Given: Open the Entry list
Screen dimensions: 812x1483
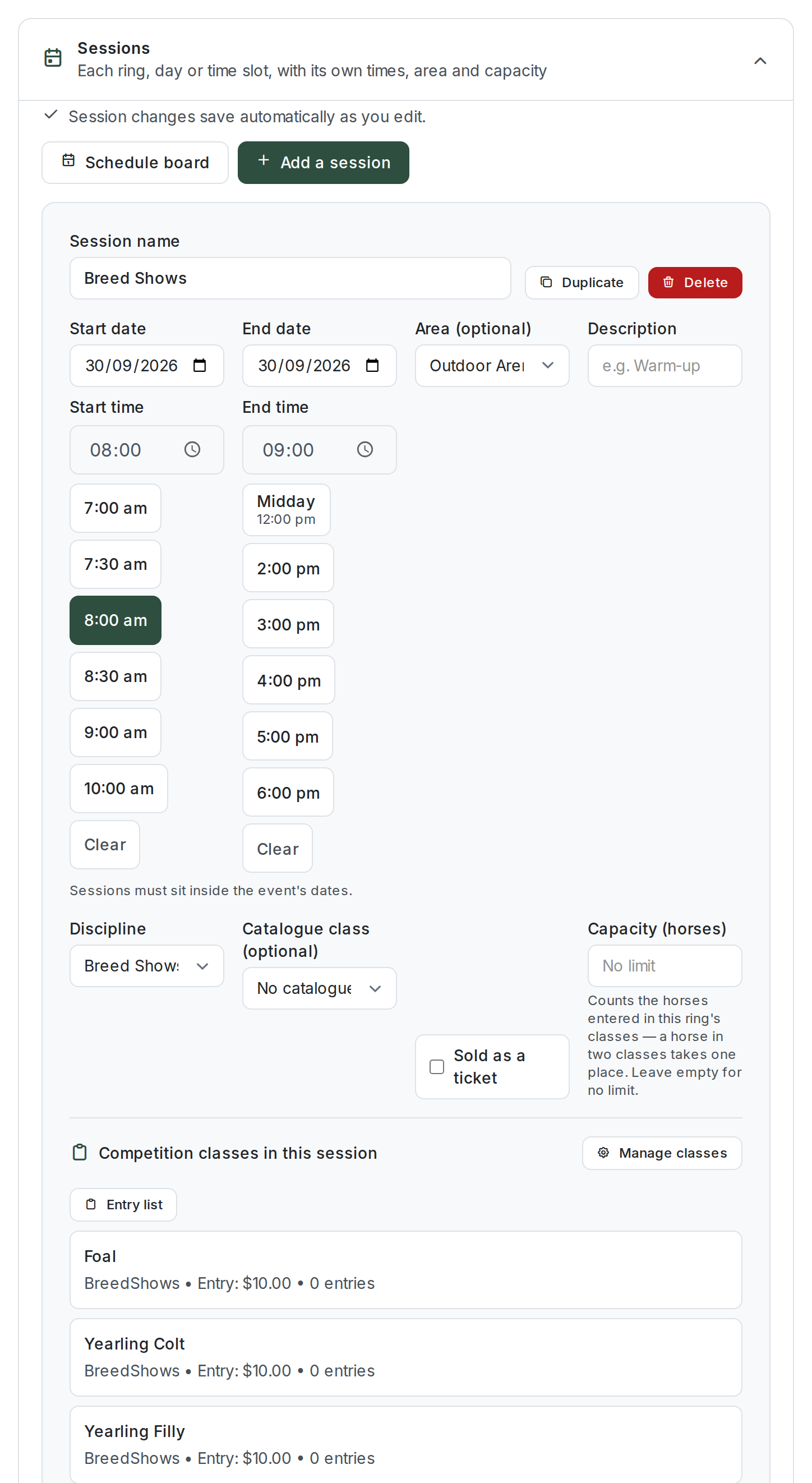Looking at the screenshot, I should click(x=123, y=1204).
